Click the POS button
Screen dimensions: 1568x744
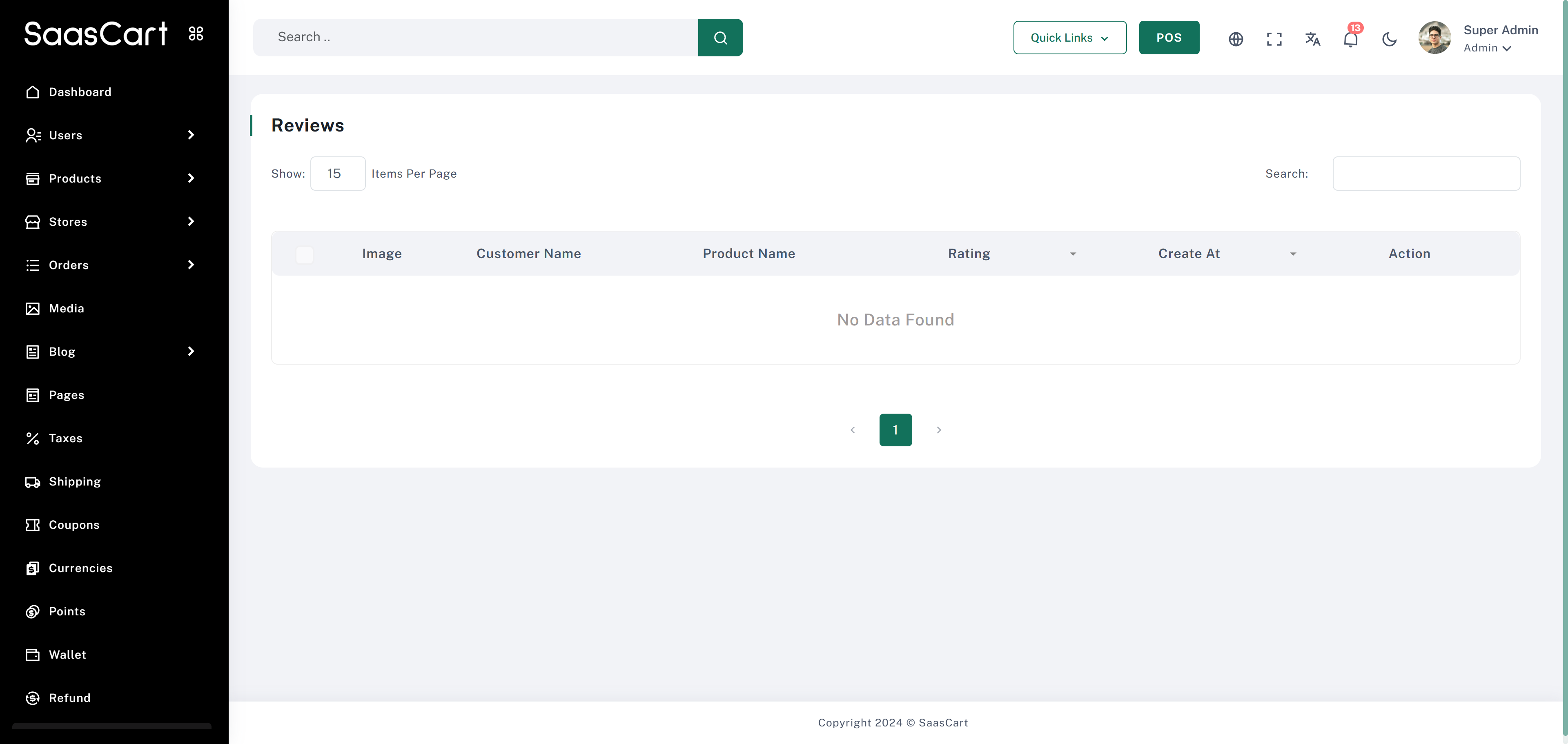[x=1169, y=38]
